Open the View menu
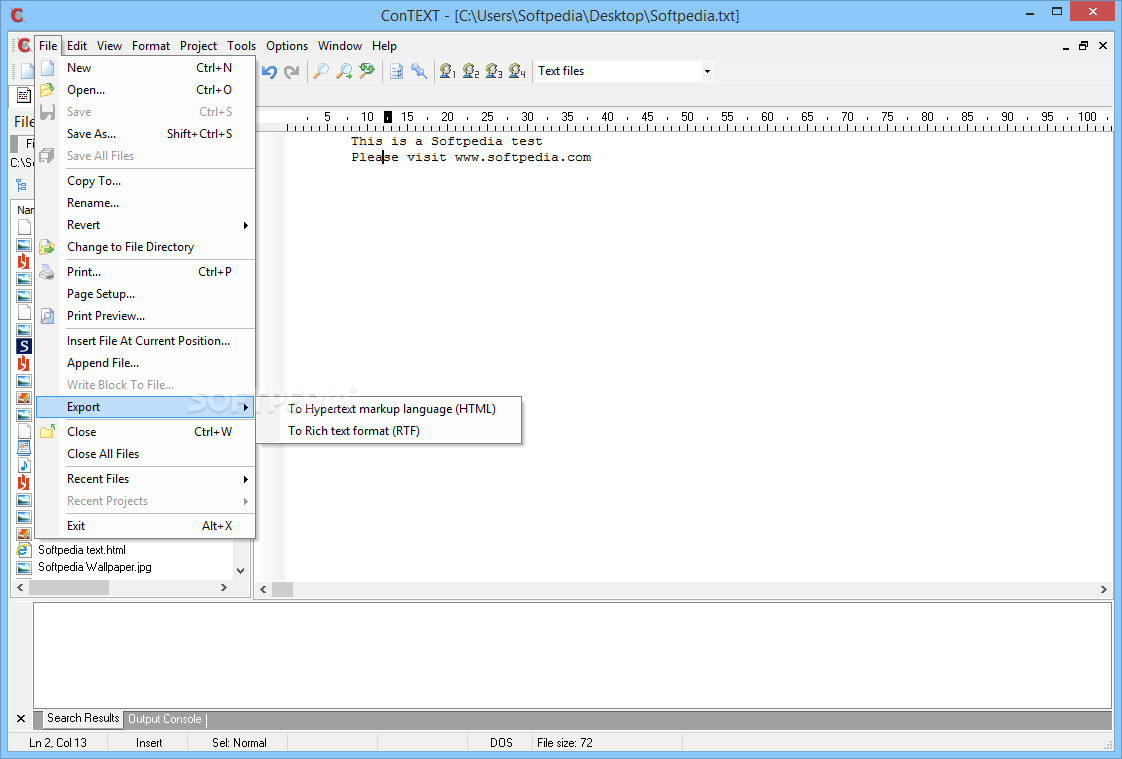1122x759 pixels. pos(109,46)
